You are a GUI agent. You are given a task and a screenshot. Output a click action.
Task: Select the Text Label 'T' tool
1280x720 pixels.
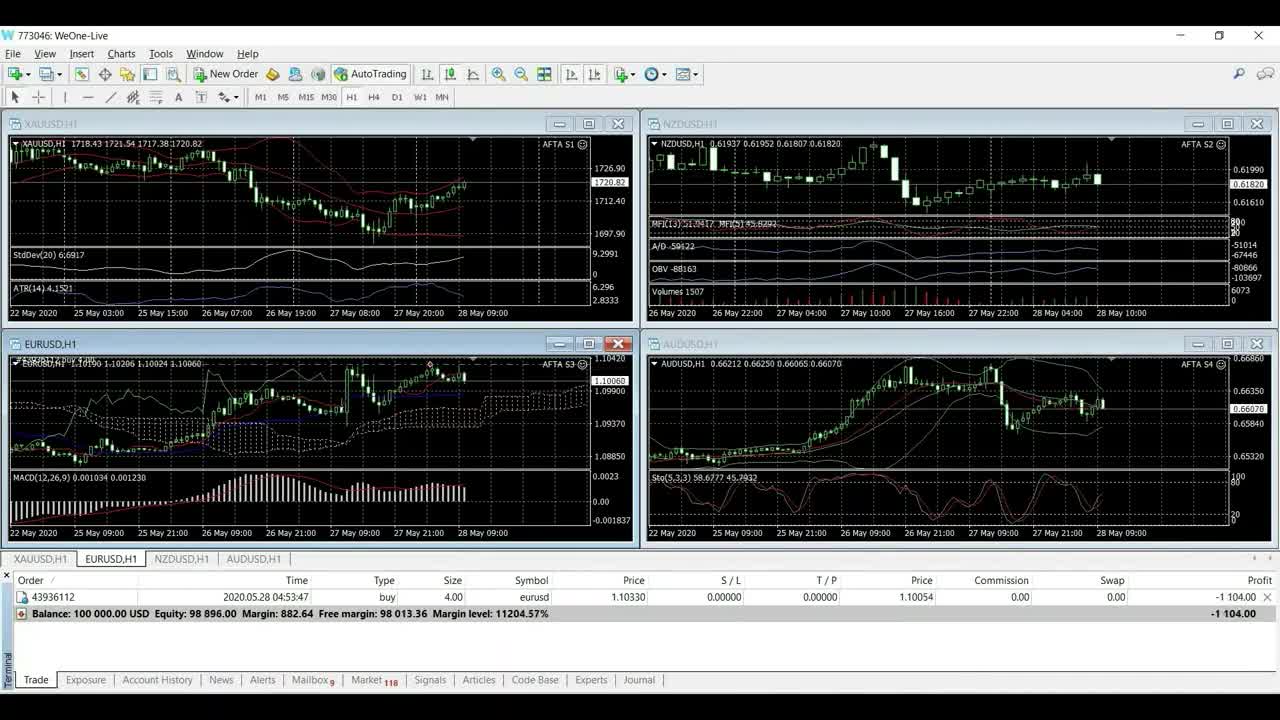tap(201, 97)
